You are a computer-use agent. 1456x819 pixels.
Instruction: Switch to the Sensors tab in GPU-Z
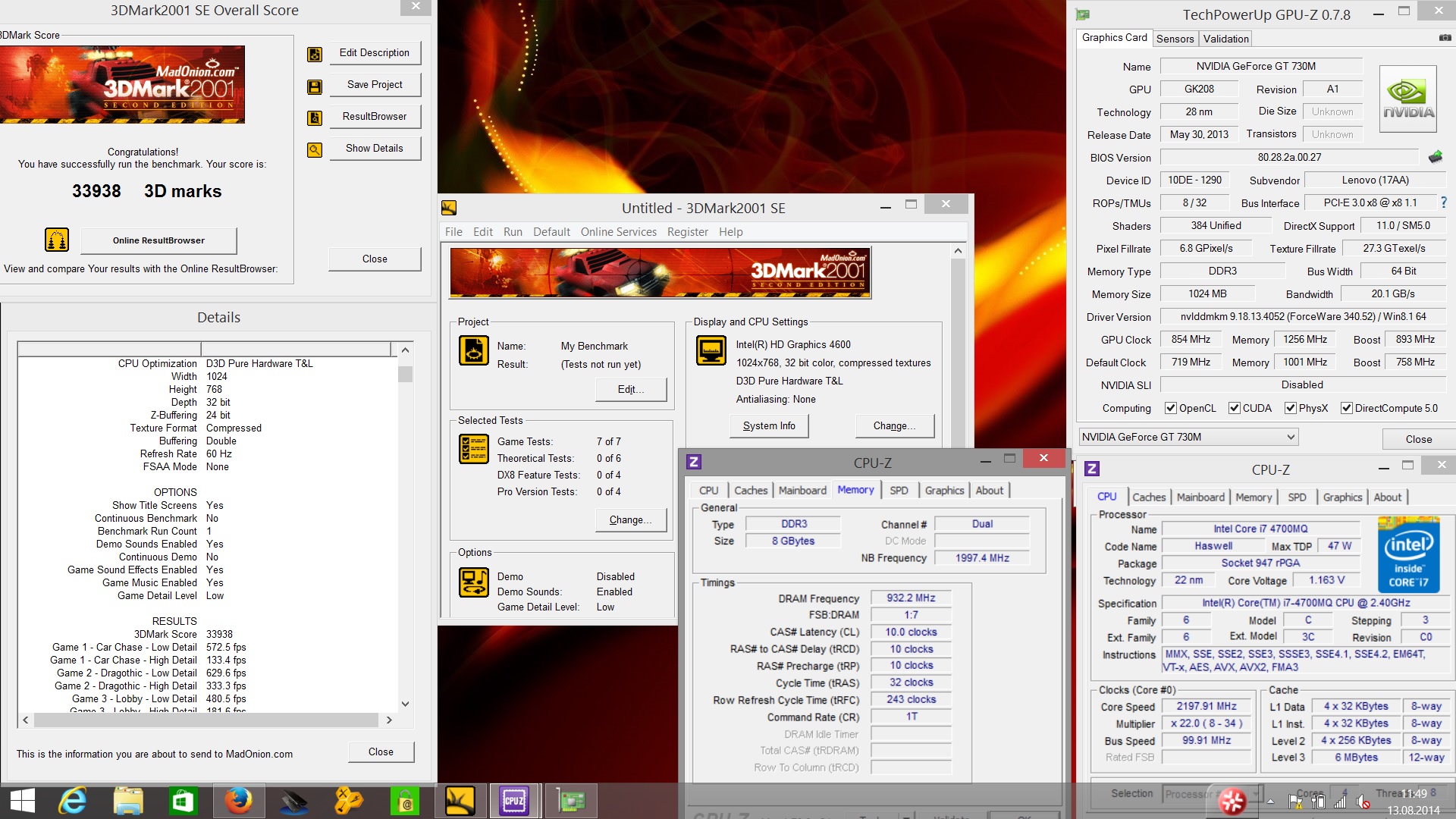1175,39
